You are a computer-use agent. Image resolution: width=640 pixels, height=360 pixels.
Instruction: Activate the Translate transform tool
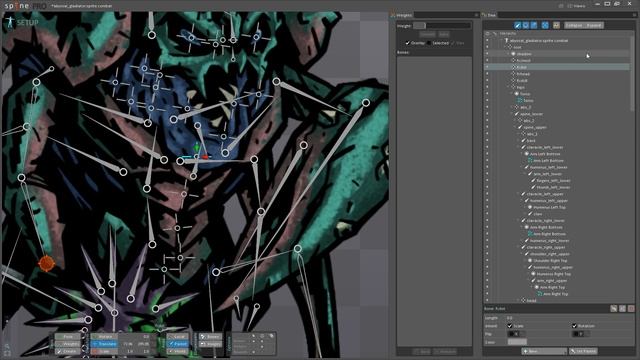[103, 344]
